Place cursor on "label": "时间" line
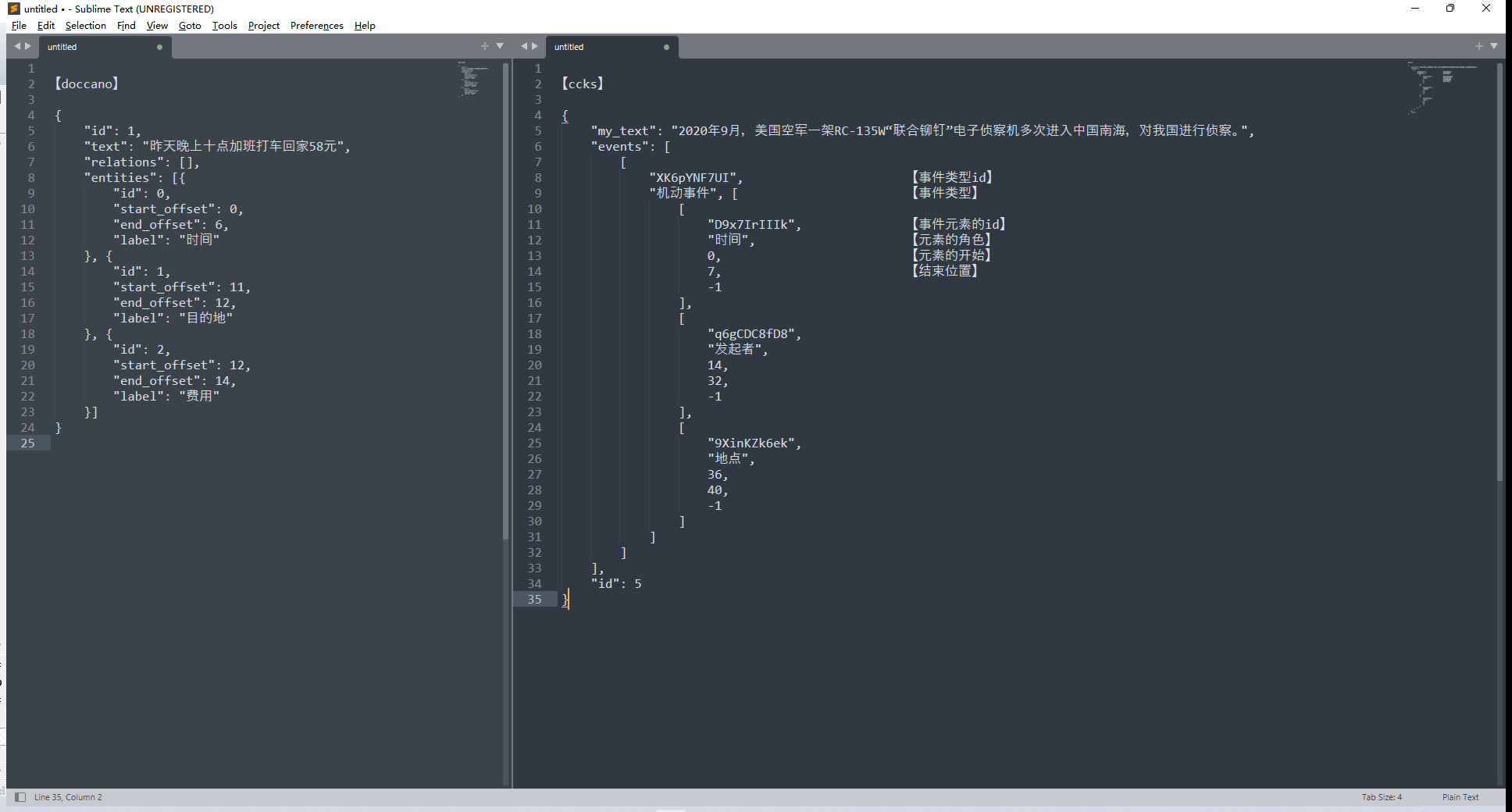Image resolution: width=1512 pixels, height=812 pixels. 166,240
